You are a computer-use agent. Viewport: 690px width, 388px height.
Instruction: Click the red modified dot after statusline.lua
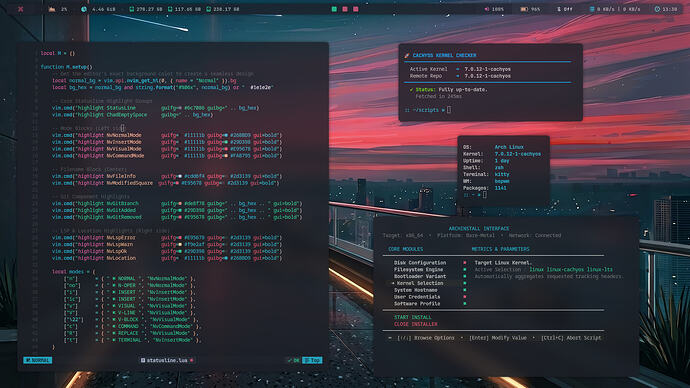click(192, 360)
